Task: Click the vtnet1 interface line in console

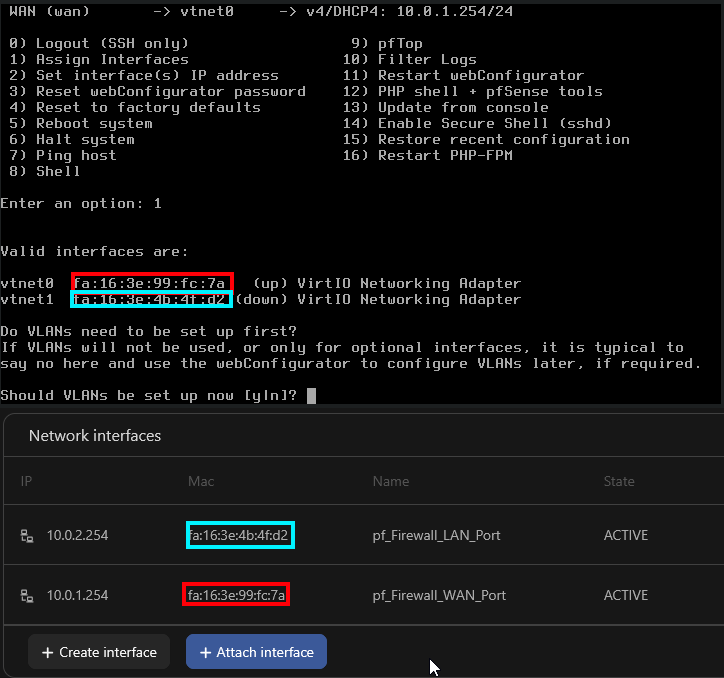Action: click(261, 300)
